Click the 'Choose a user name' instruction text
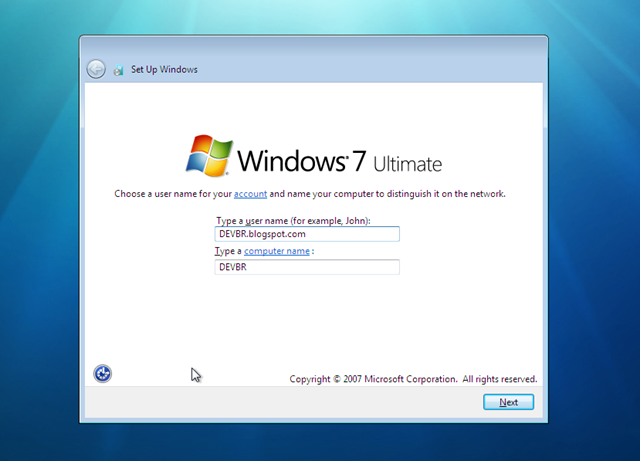This screenshot has height=461, width=640. click(310, 194)
